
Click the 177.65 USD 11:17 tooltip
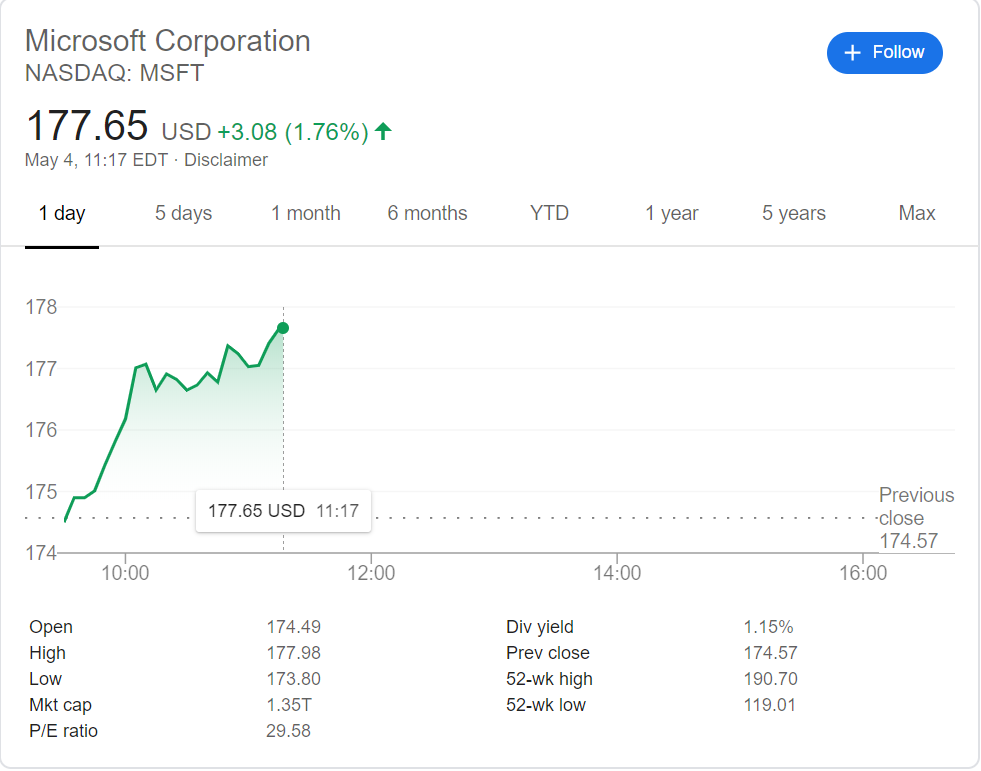(x=283, y=511)
